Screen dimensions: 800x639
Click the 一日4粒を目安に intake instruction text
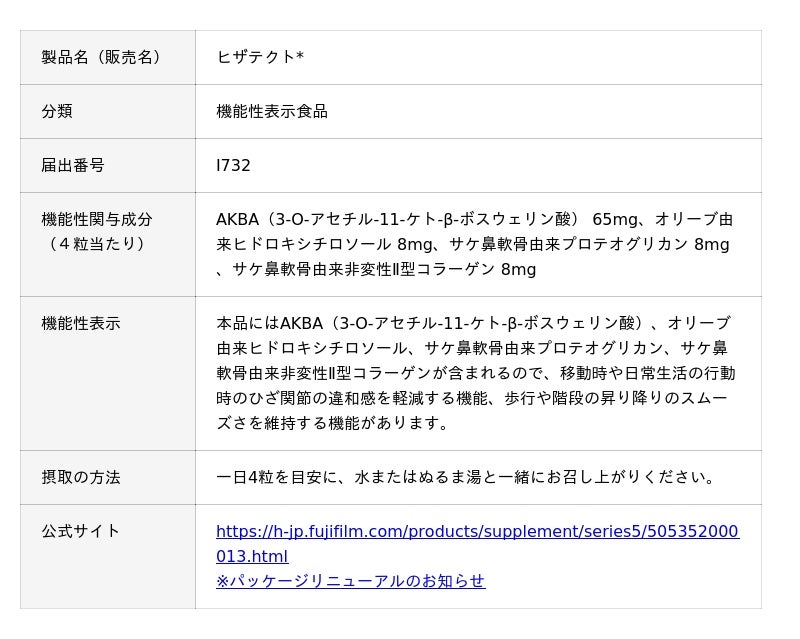click(467, 477)
